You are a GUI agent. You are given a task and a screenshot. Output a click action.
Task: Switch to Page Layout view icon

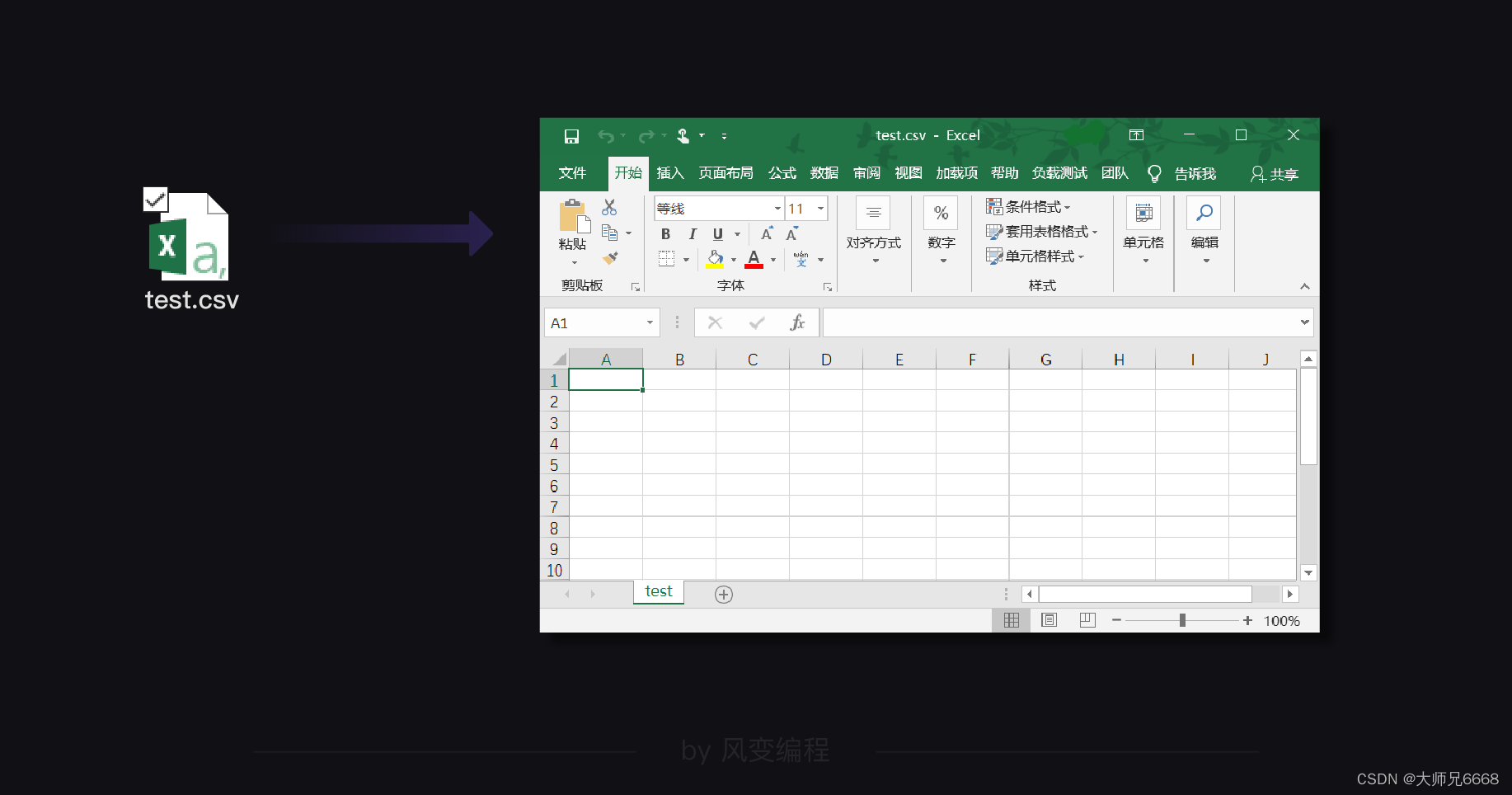1049,620
